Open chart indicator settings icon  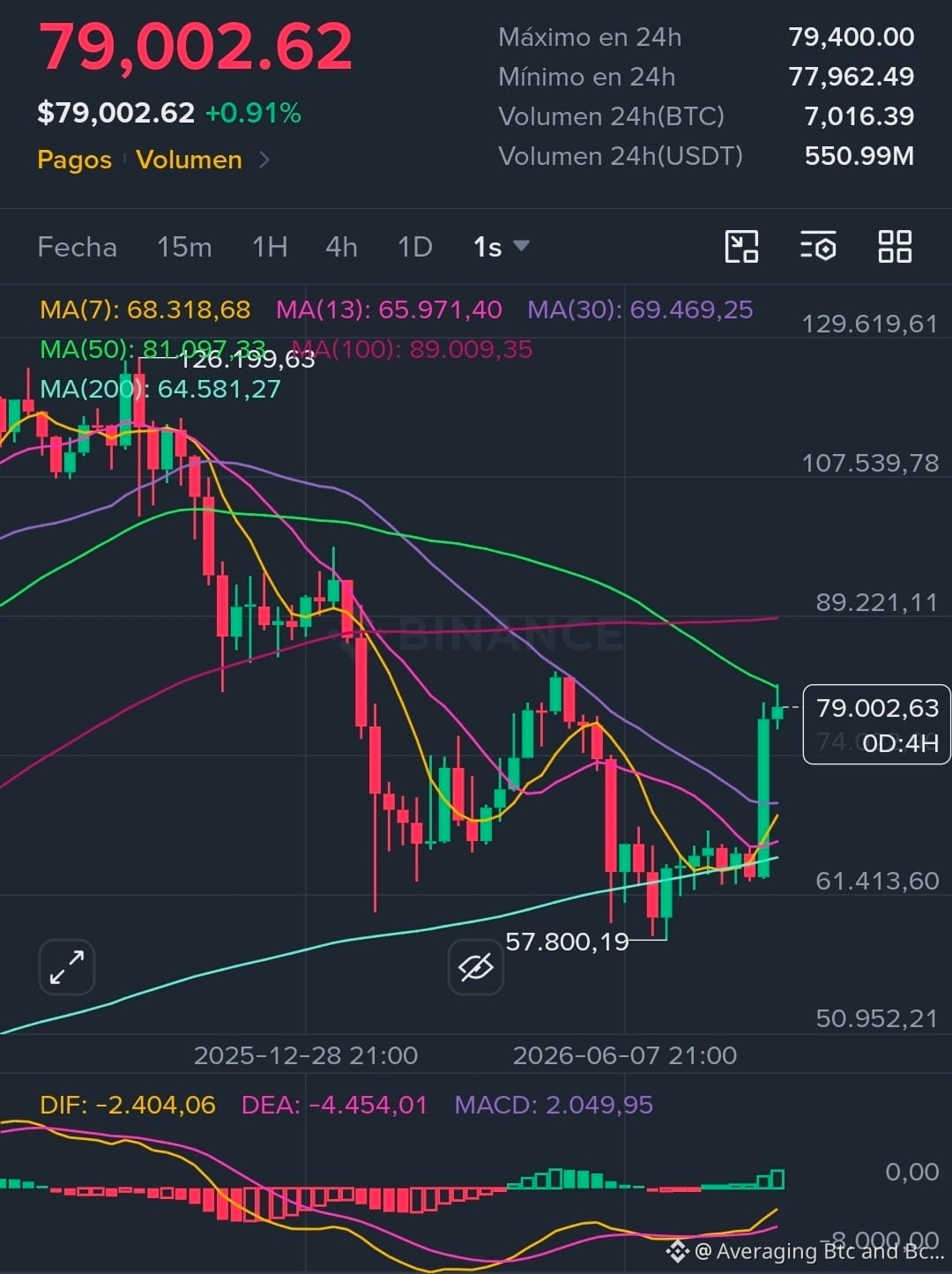point(818,246)
